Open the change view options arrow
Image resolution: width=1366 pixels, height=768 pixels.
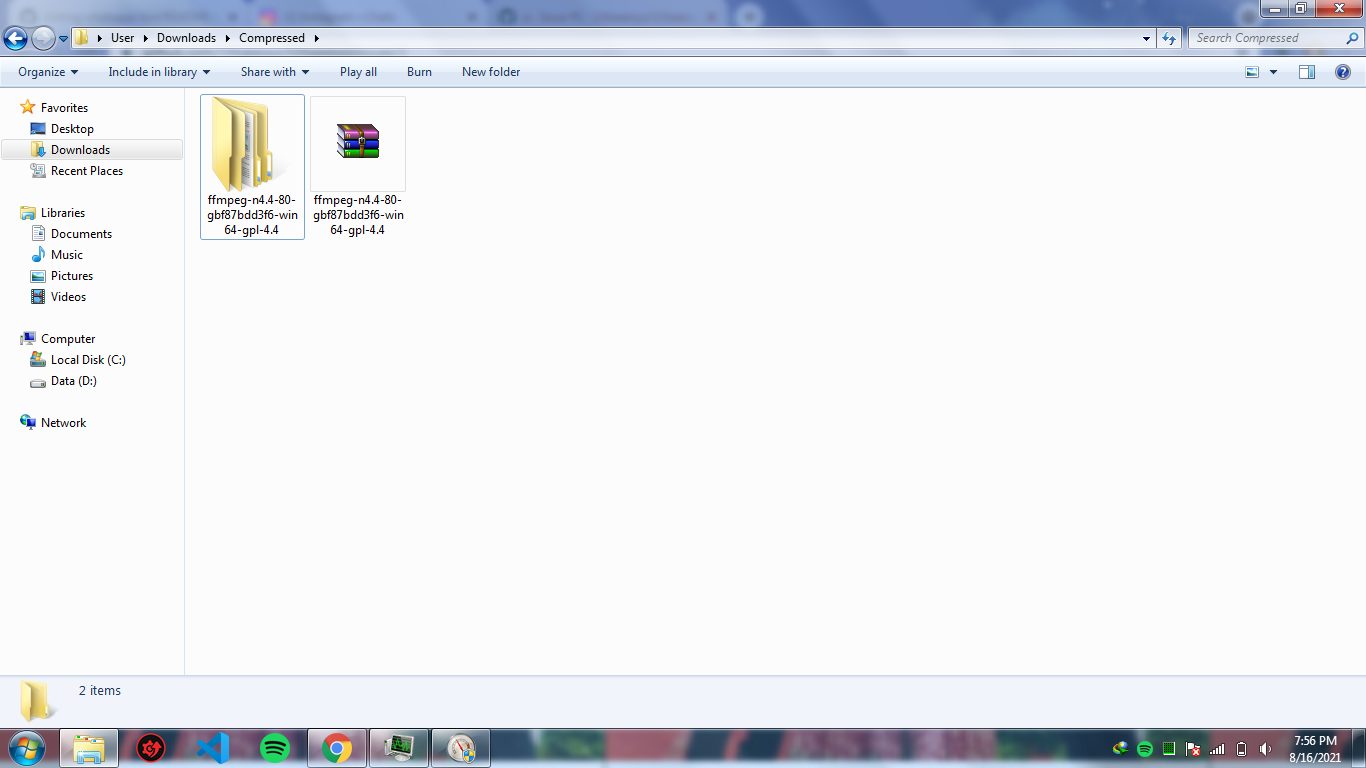[x=1273, y=72]
